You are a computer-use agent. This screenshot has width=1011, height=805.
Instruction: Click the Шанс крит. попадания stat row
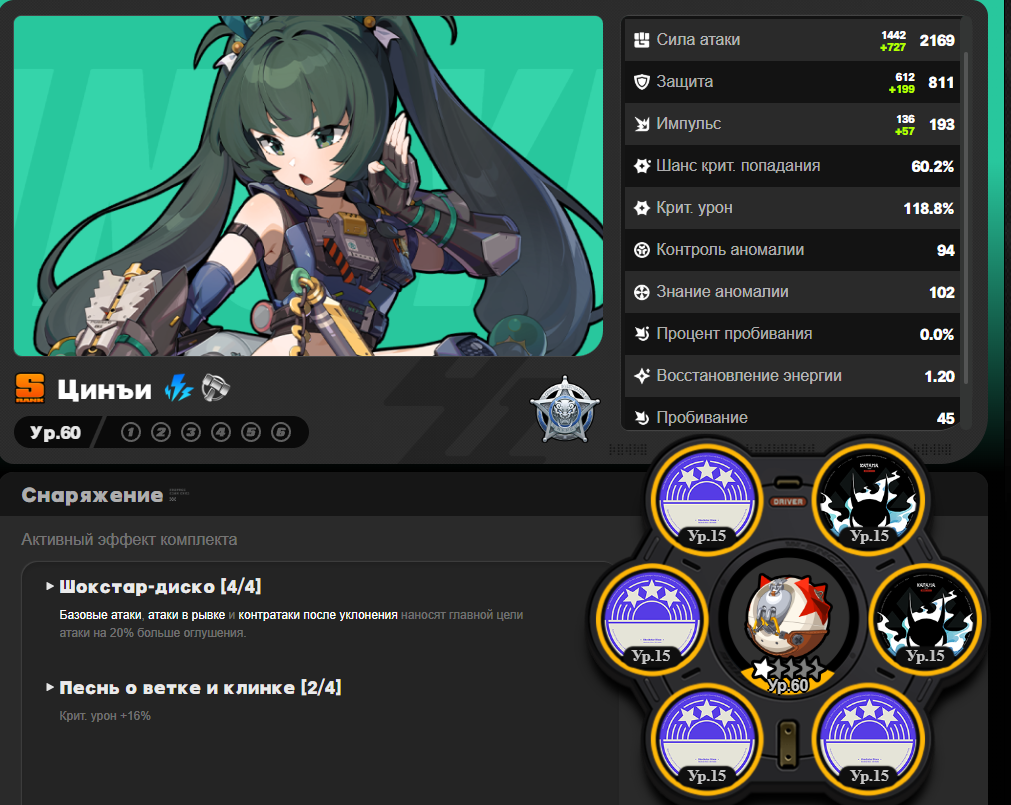(x=792, y=166)
